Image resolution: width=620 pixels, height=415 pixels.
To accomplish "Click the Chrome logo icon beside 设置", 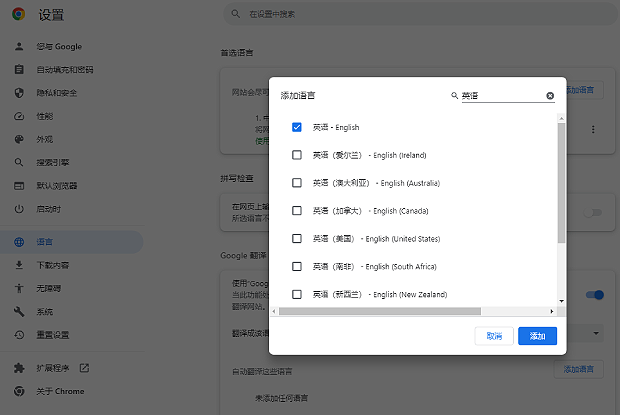I will [19, 15].
